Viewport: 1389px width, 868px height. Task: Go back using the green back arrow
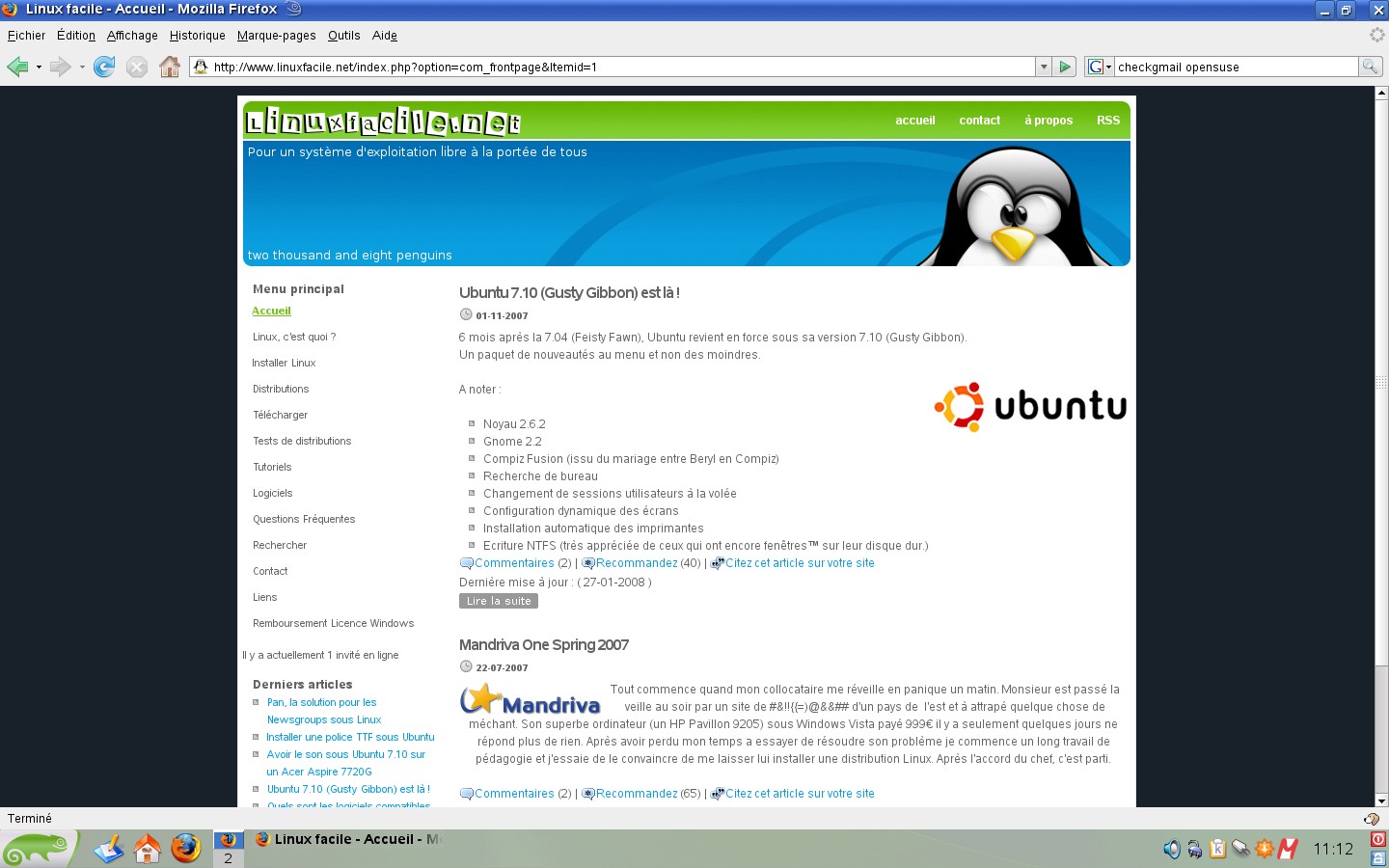tap(17, 67)
